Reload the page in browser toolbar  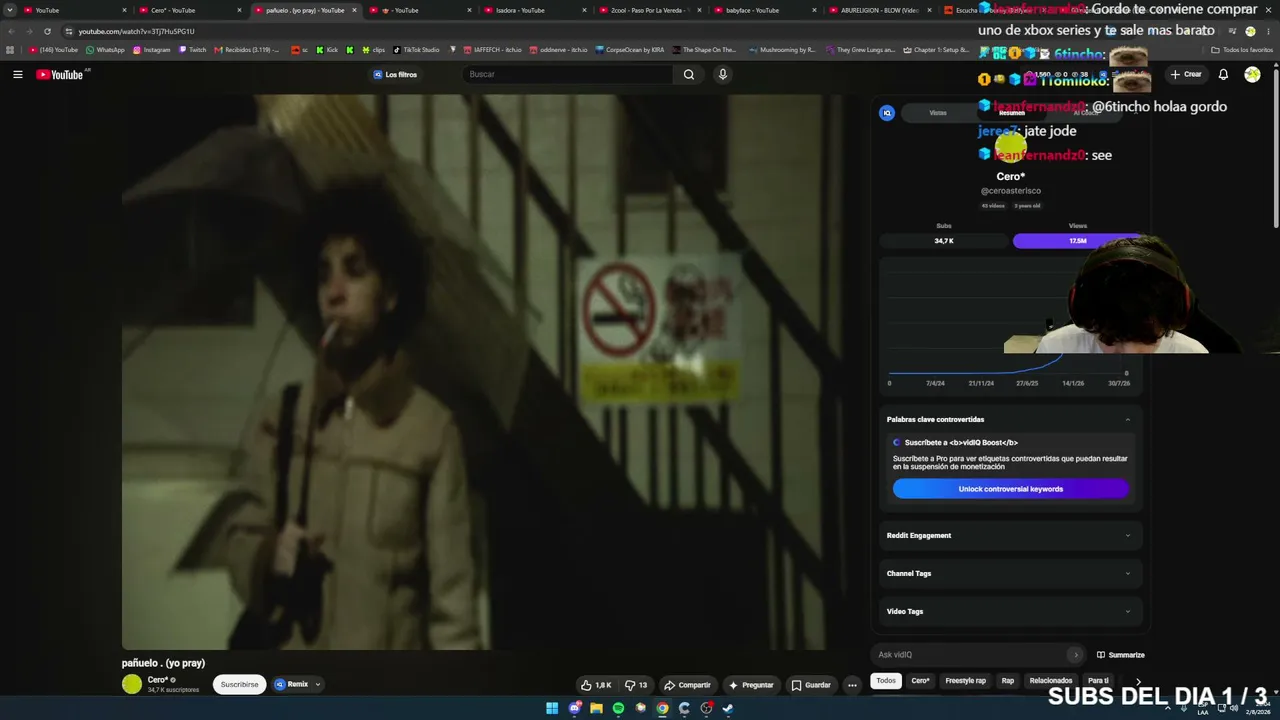tap(47, 31)
